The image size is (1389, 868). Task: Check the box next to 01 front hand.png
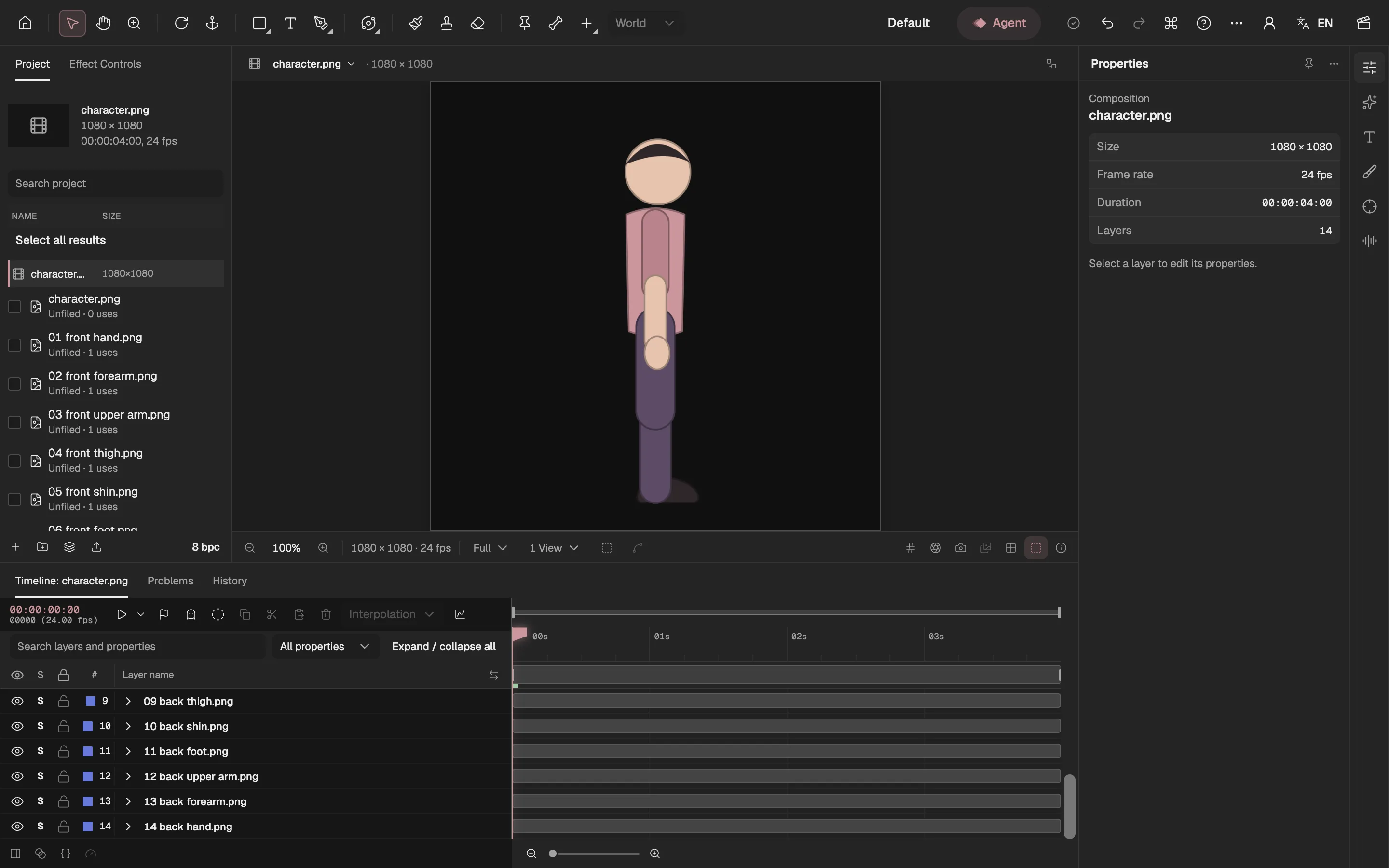tap(14, 345)
